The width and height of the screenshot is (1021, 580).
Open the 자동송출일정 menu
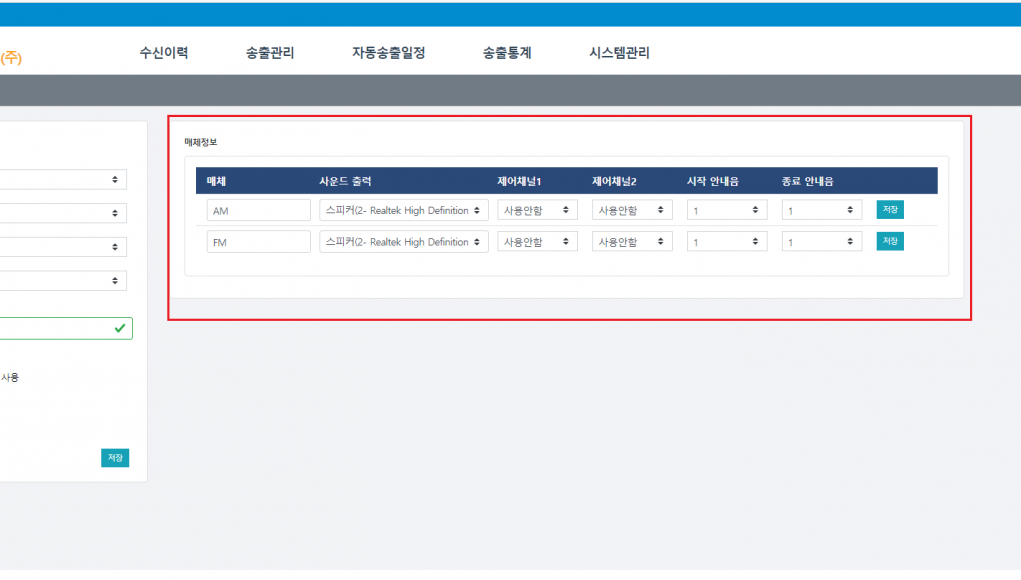389,53
